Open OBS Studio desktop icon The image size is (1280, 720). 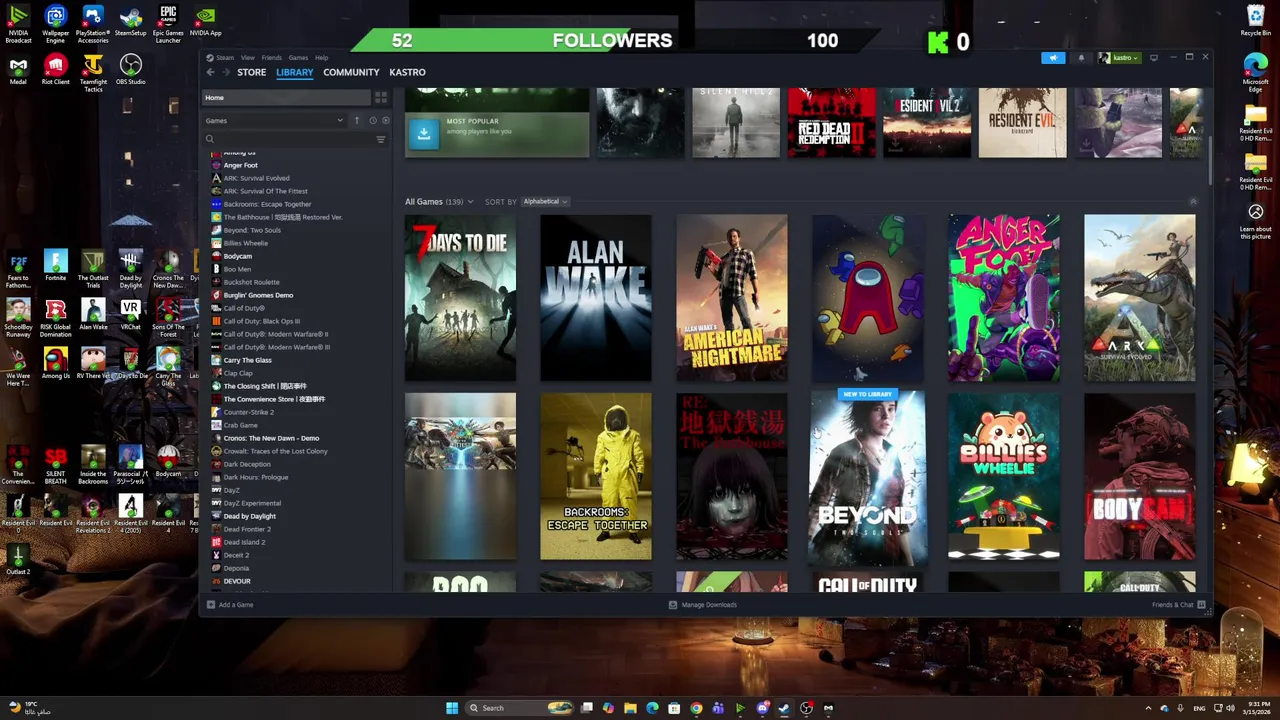click(130, 70)
